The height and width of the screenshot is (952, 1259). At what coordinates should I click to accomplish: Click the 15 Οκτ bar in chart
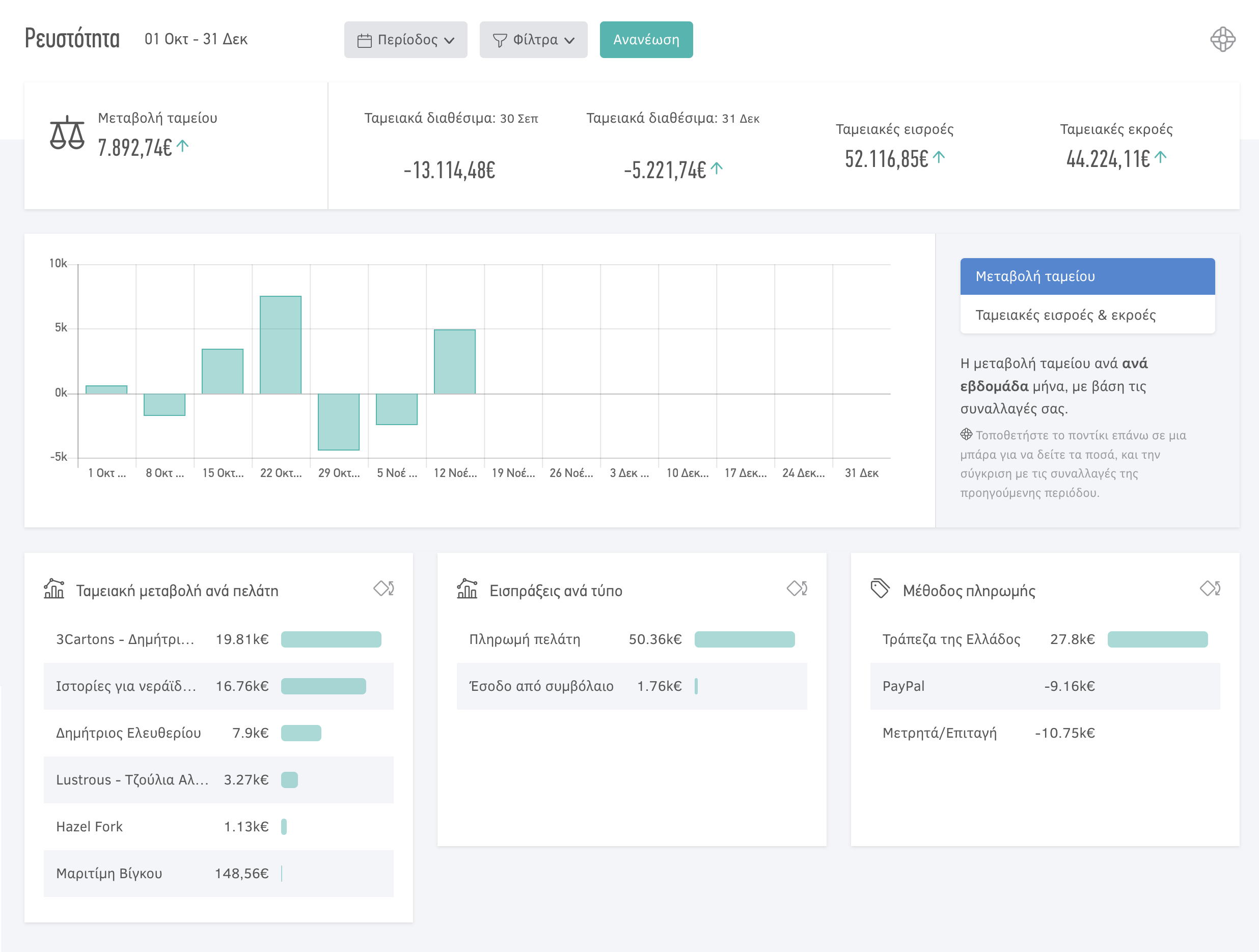pos(223,372)
